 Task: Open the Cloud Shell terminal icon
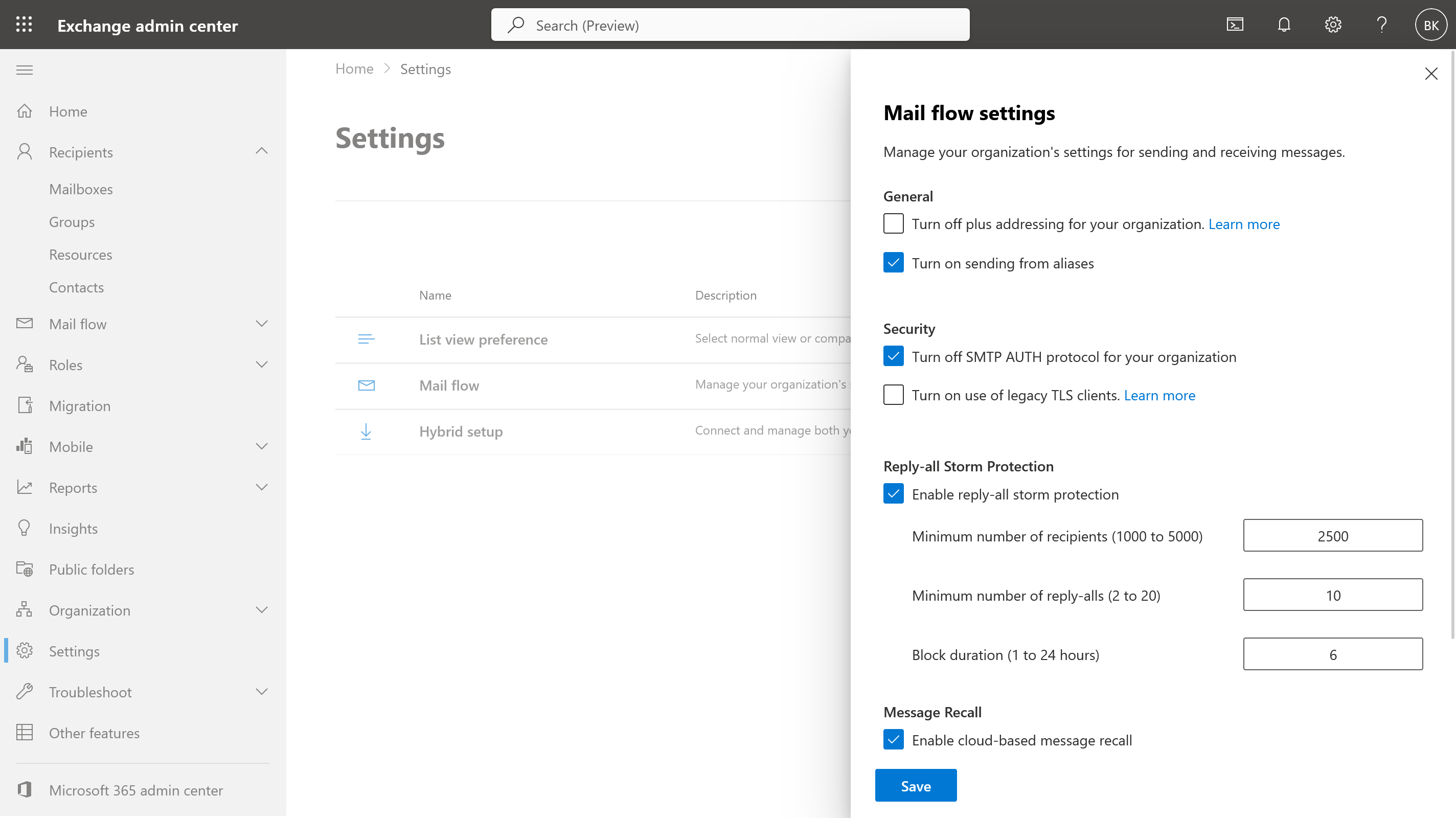(x=1235, y=25)
